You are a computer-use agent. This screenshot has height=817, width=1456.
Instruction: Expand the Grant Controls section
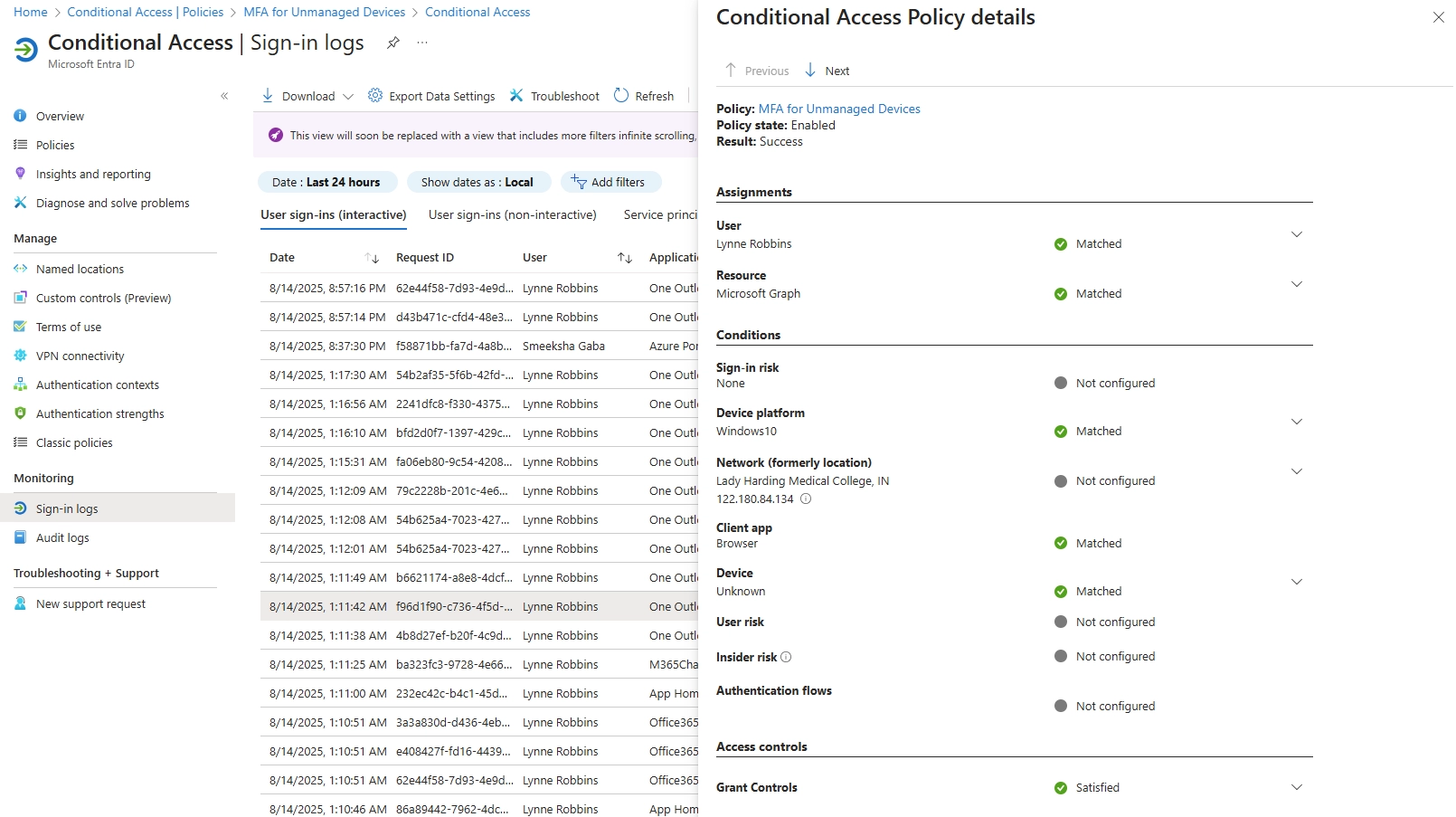(x=1296, y=787)
